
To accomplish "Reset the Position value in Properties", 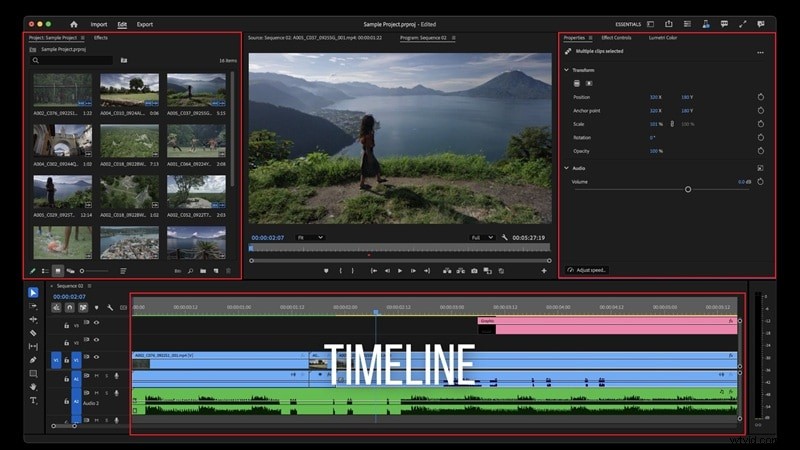I will tap(760, 97).
